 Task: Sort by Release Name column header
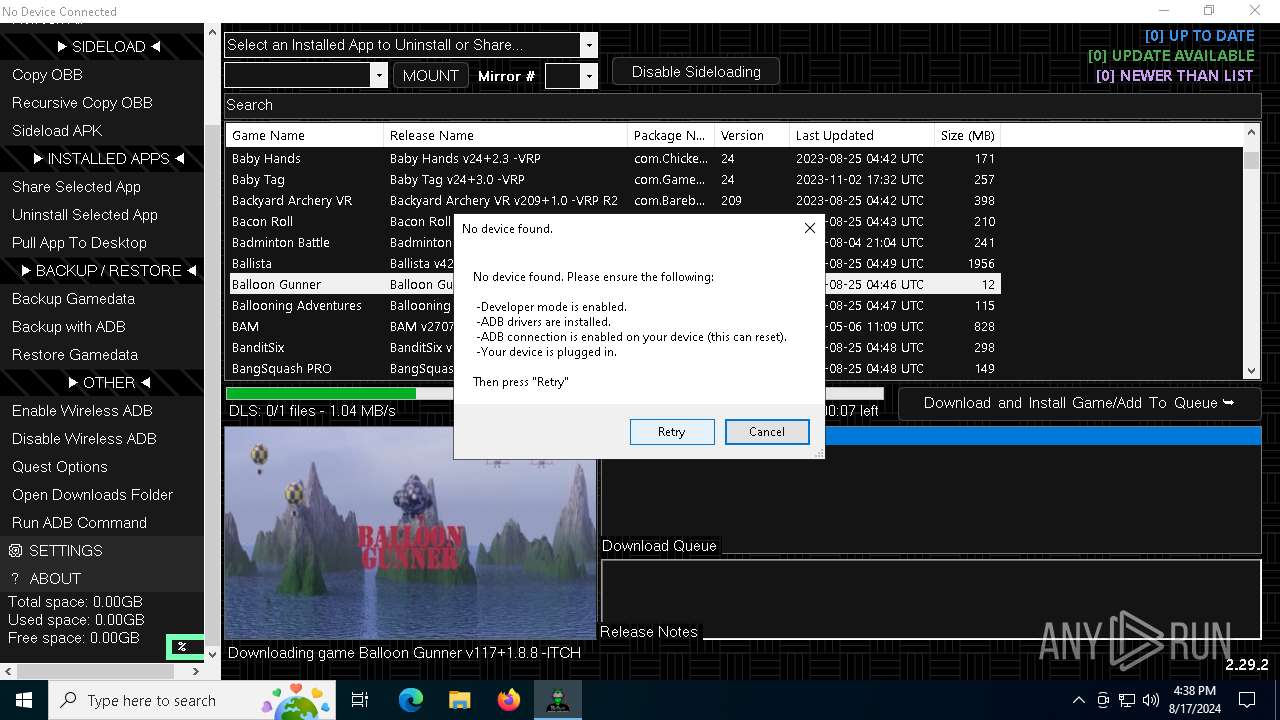click(505, 135)
